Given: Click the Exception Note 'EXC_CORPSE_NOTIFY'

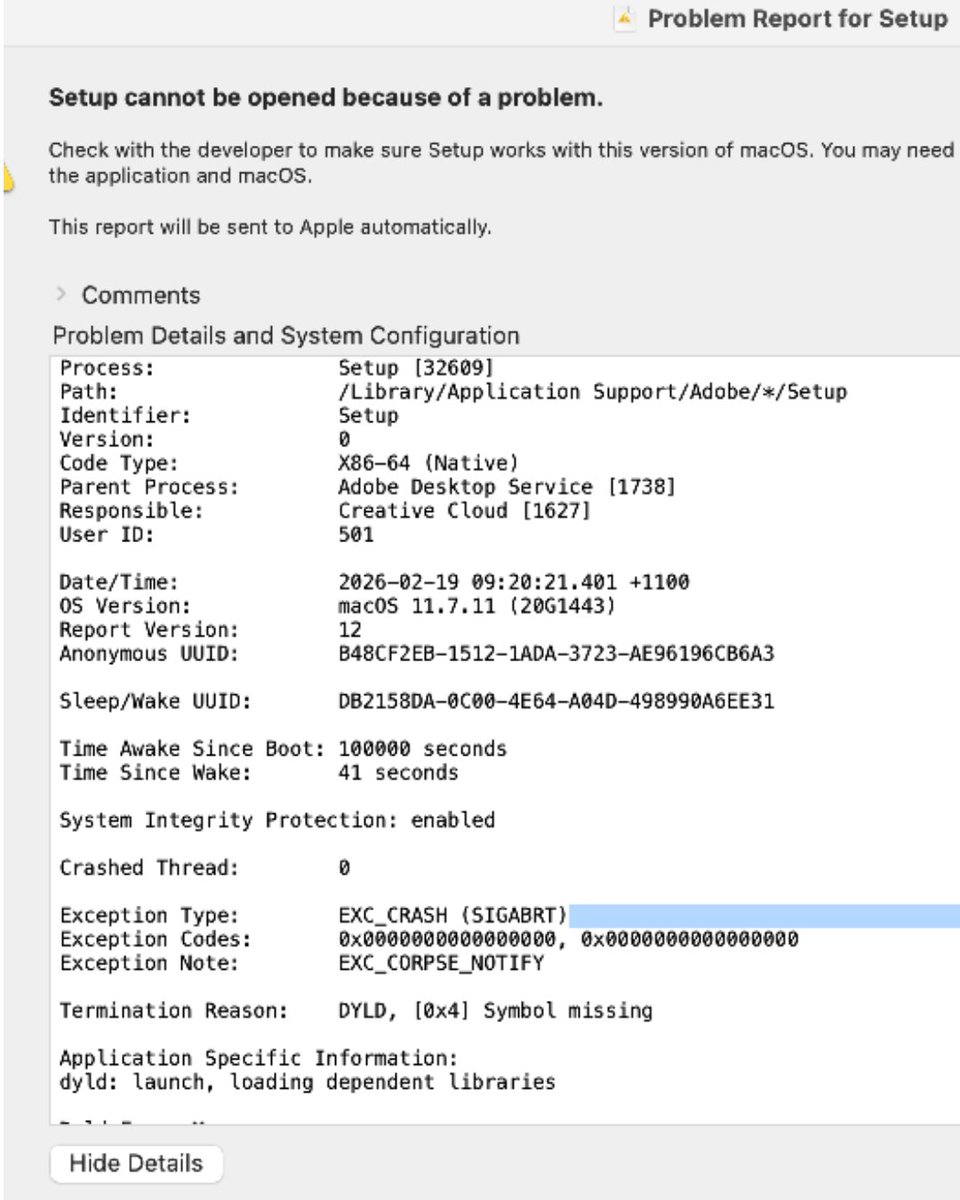Looking at the screenshot, I should [441, 964].
